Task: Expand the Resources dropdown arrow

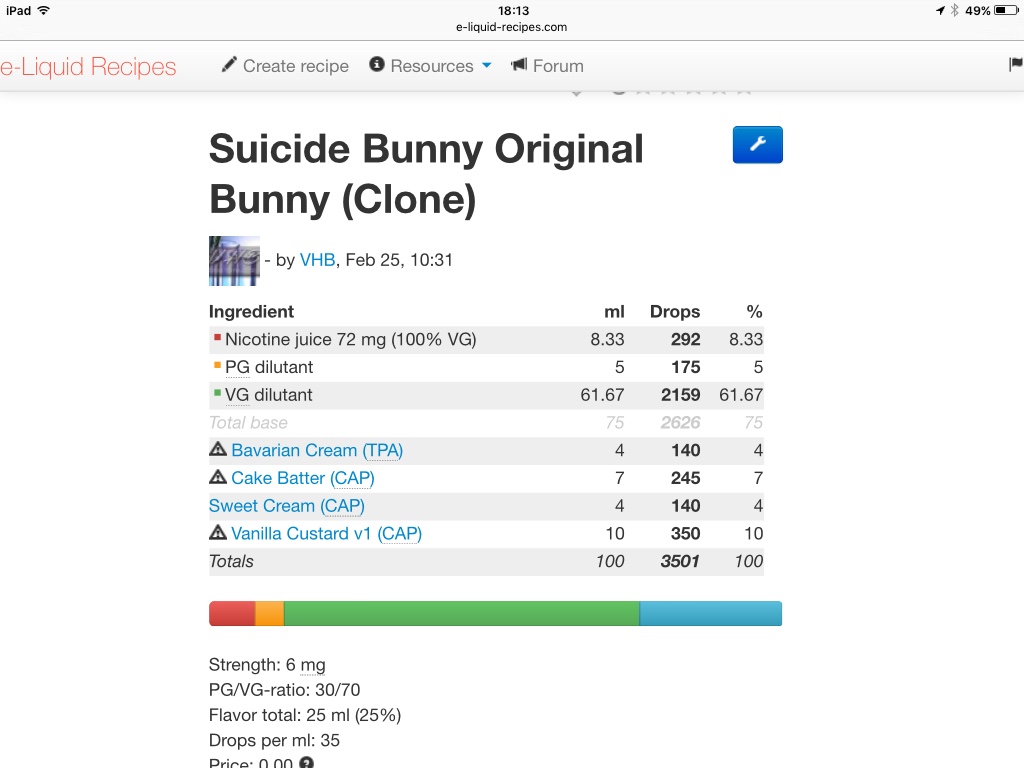Action: click(487, 66)
